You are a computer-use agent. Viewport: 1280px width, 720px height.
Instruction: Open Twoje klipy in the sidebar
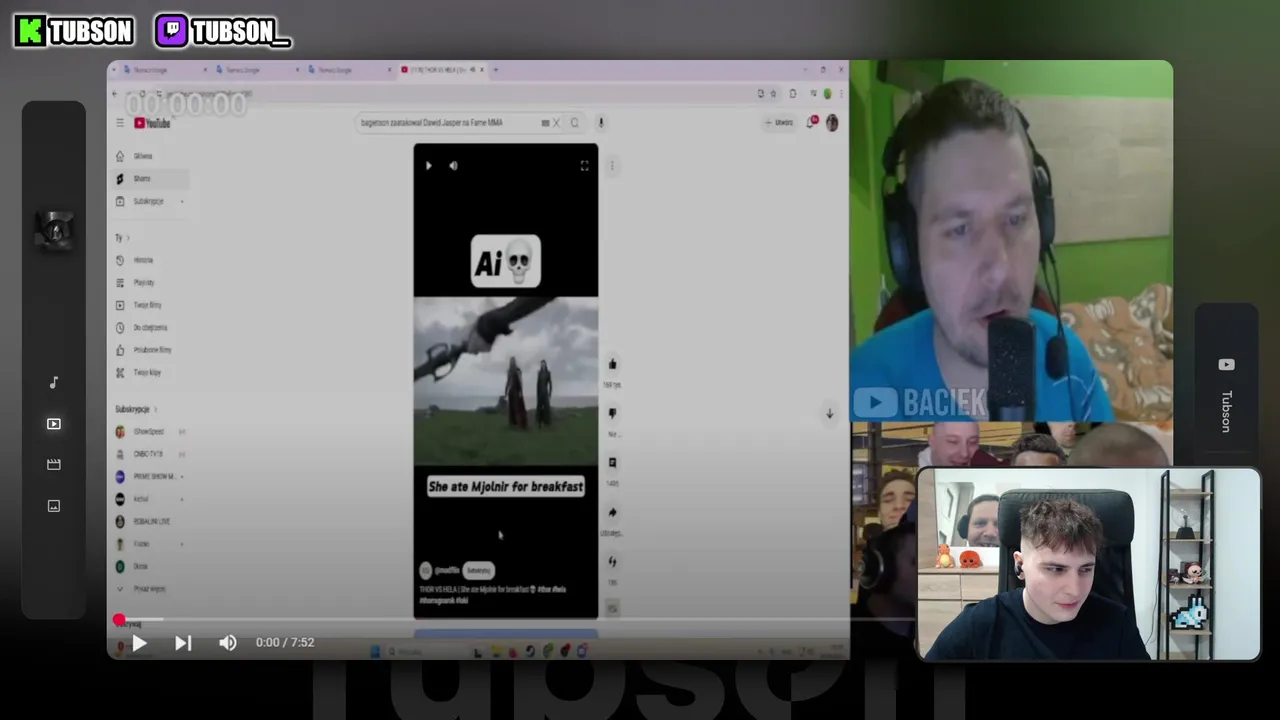150,373
